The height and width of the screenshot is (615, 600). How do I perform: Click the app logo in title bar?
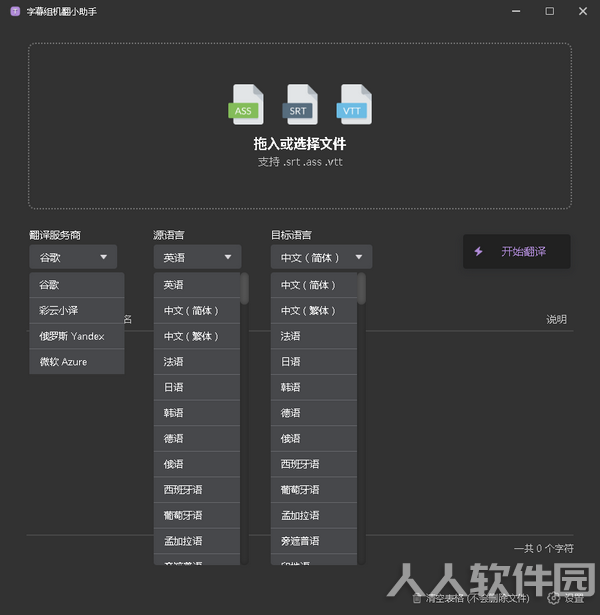[x=15, y=11]
